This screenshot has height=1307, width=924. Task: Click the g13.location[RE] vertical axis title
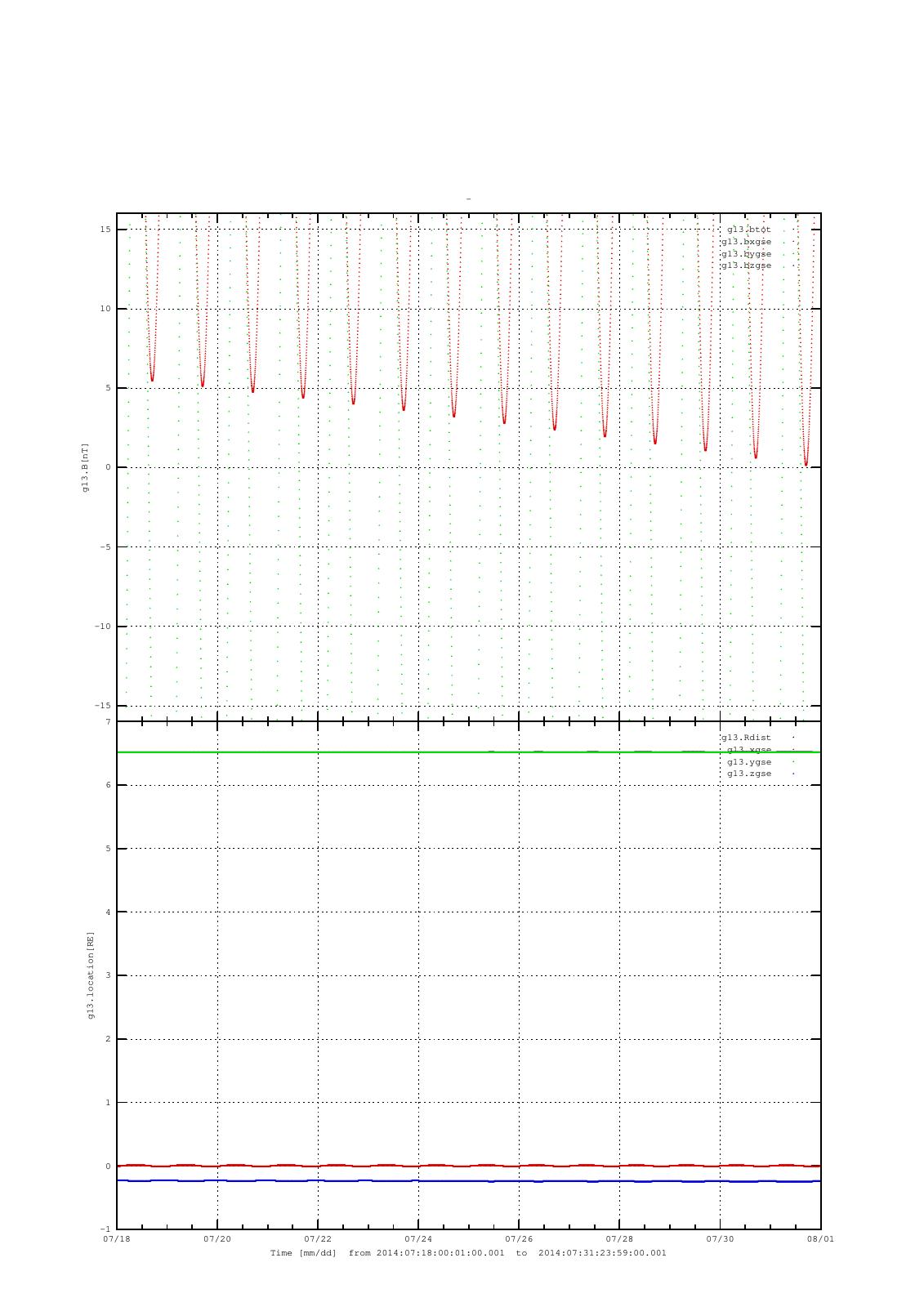click(x=91, y=975)
